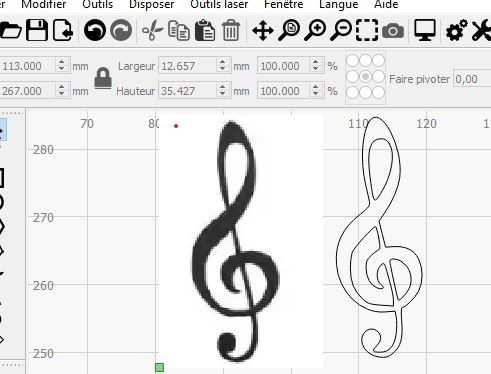The image size is (491, 374).
Task: Click the clipboard paste icon
Action: click(205, 30)
